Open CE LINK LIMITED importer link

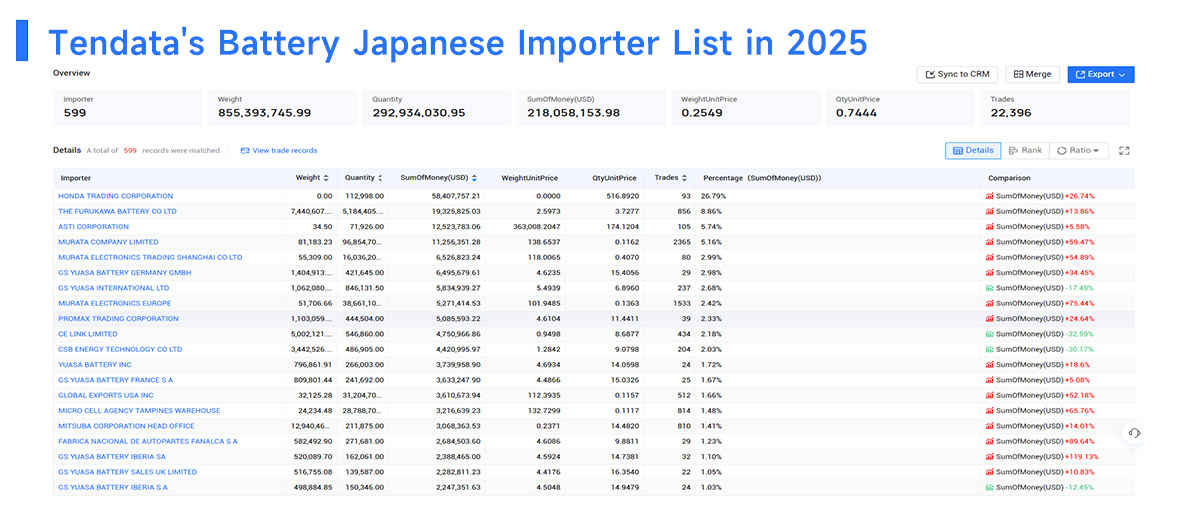[x=88, y=334]
